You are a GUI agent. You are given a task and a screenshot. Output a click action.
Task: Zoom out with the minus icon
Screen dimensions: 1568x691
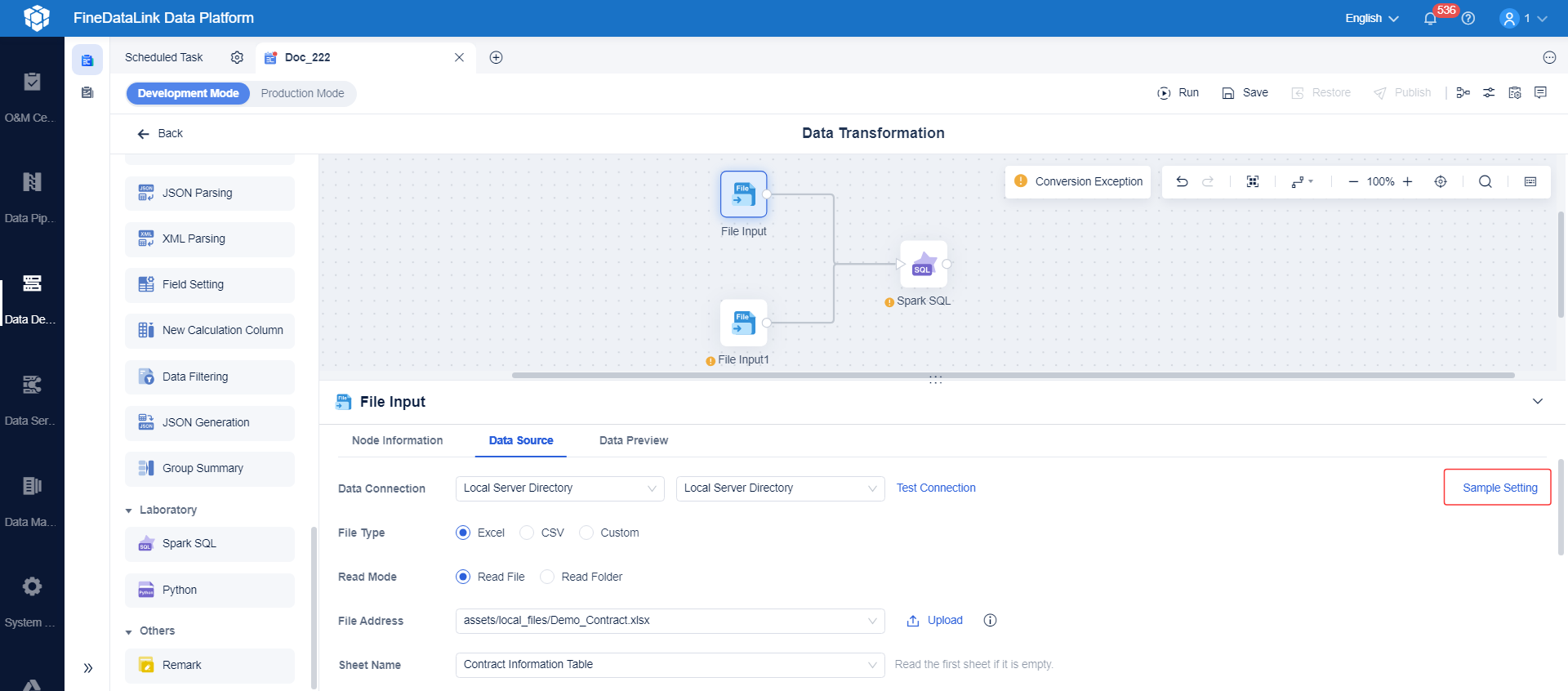pos(1353,181)
